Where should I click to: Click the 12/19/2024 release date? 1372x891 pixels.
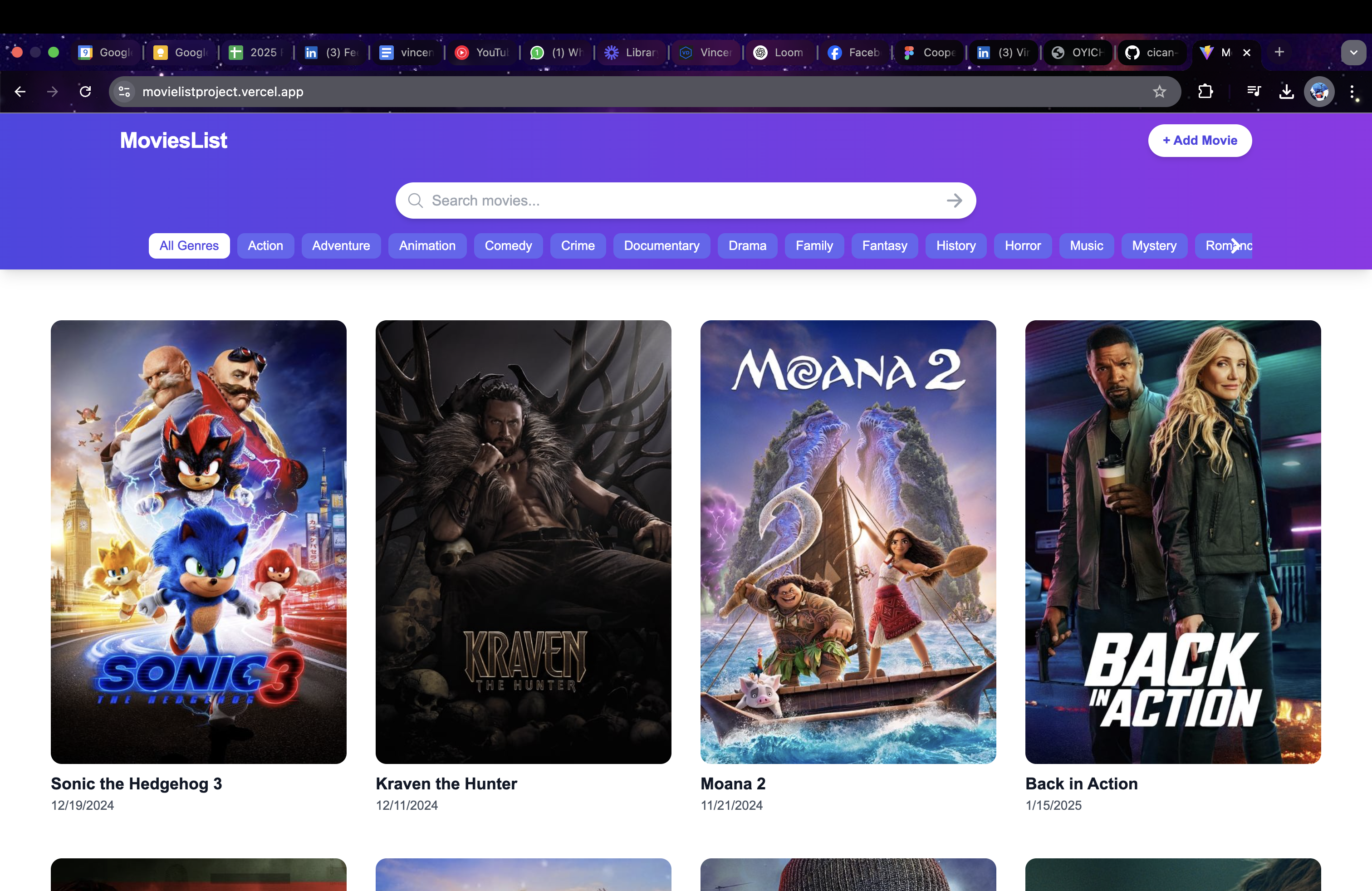(83, 805)
